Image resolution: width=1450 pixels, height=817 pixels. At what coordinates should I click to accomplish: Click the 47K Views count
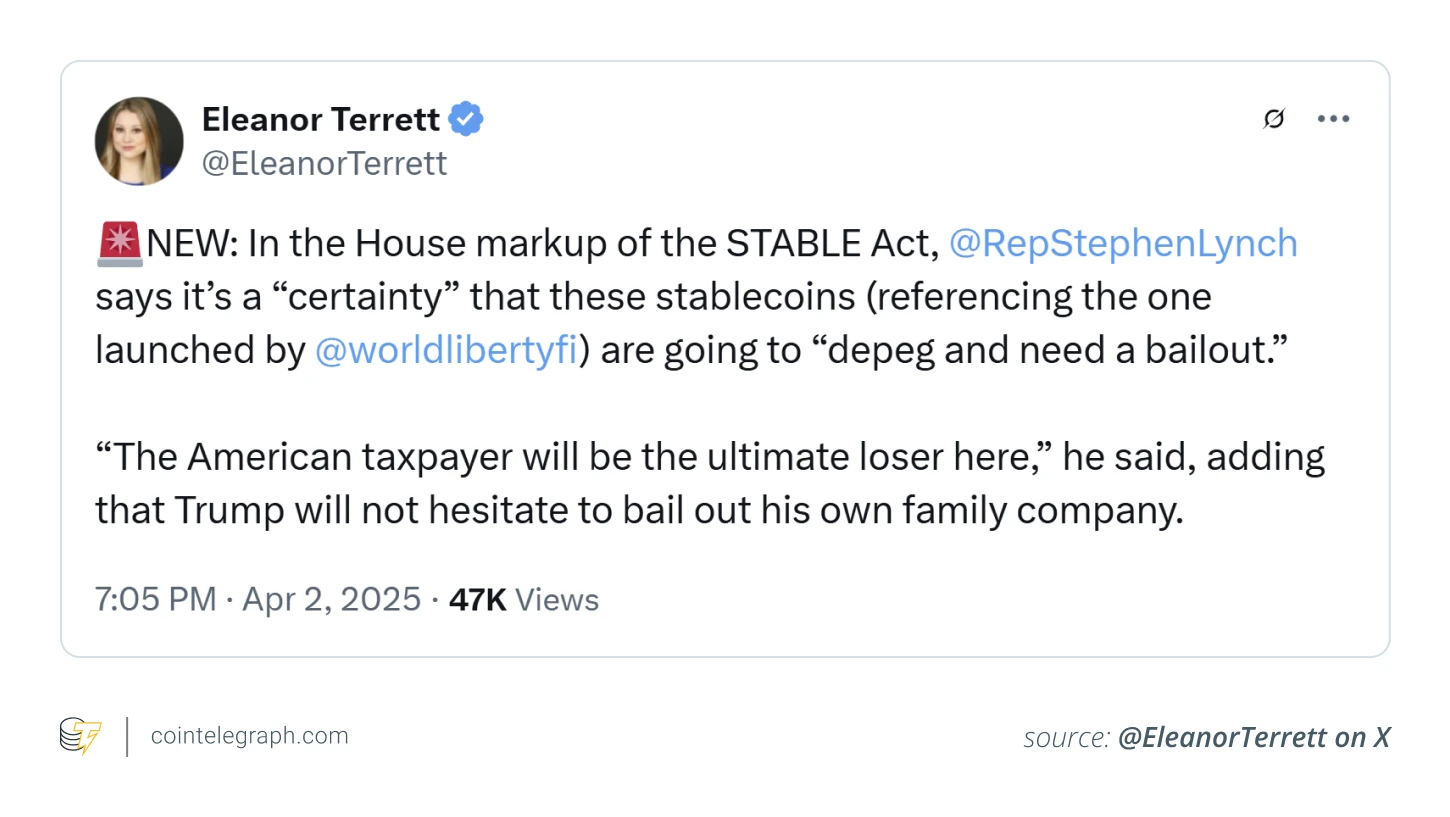[523, 599]
